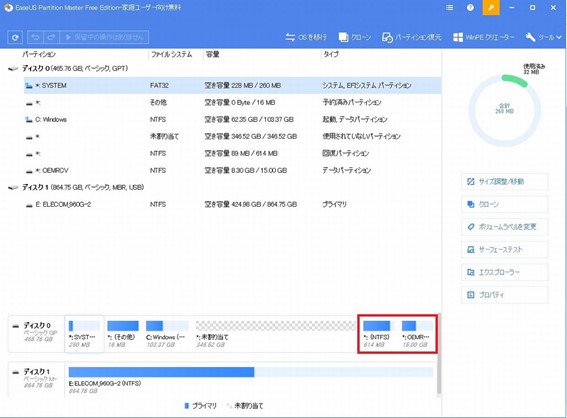
Task: Click the disk map vertical scrollbar
Action: click(x=439, y=354)
